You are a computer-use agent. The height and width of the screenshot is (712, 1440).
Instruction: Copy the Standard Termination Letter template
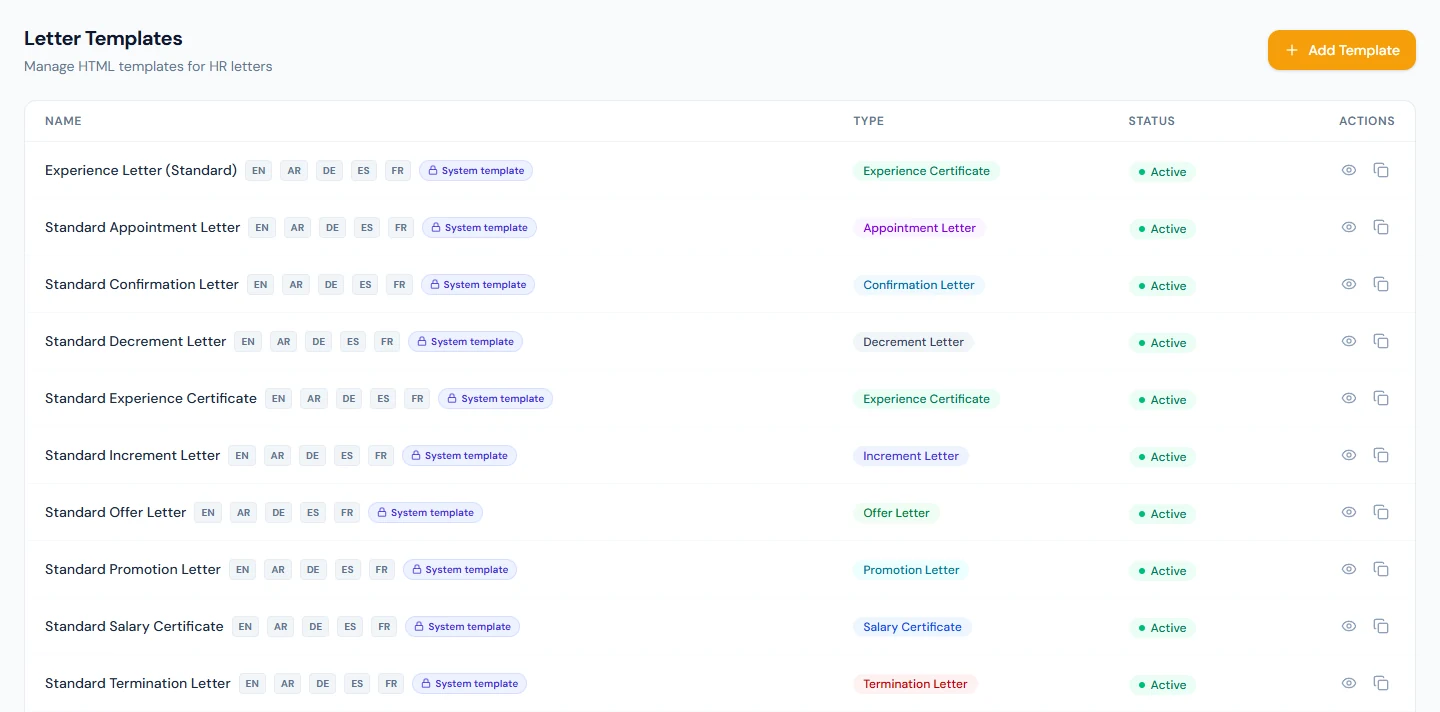1381,683
